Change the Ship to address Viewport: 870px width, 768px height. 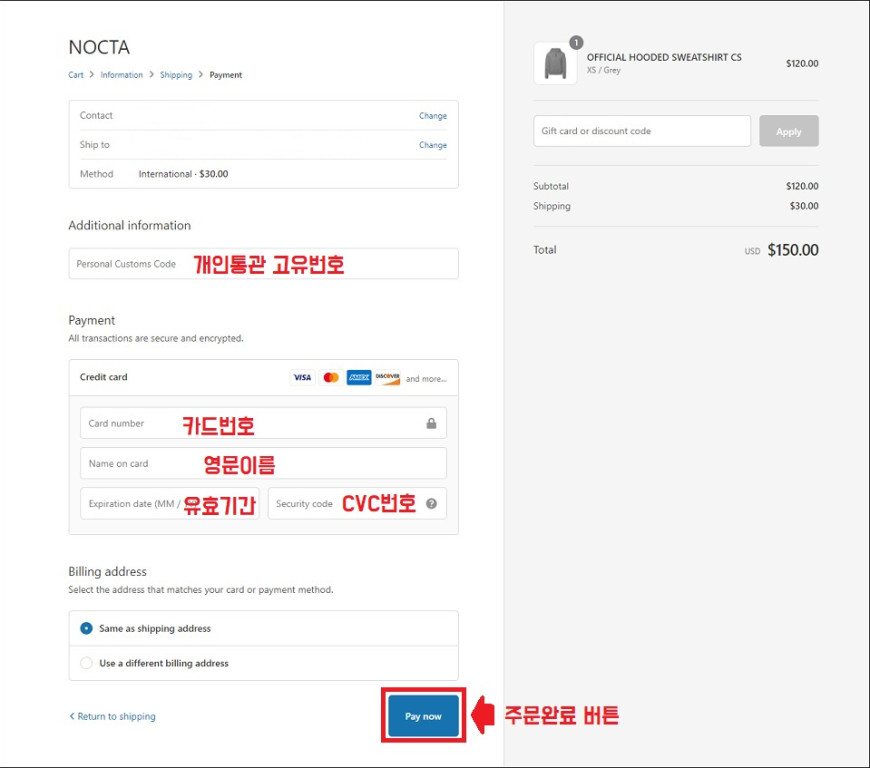pos(433,145)
